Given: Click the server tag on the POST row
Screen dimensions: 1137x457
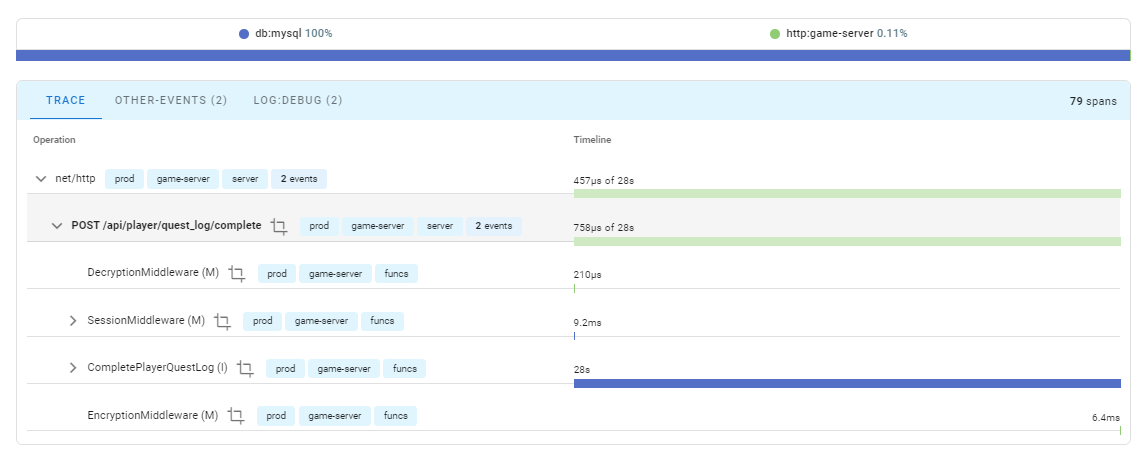Looking at the screenshot, I should (440, 226).
